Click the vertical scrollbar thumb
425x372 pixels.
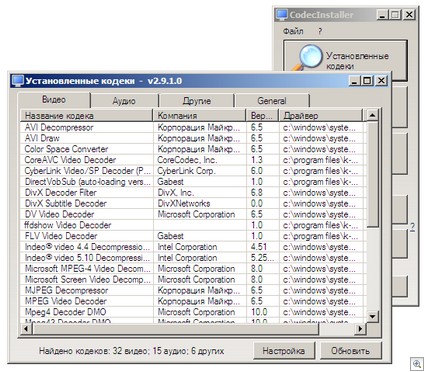[372, 174]
